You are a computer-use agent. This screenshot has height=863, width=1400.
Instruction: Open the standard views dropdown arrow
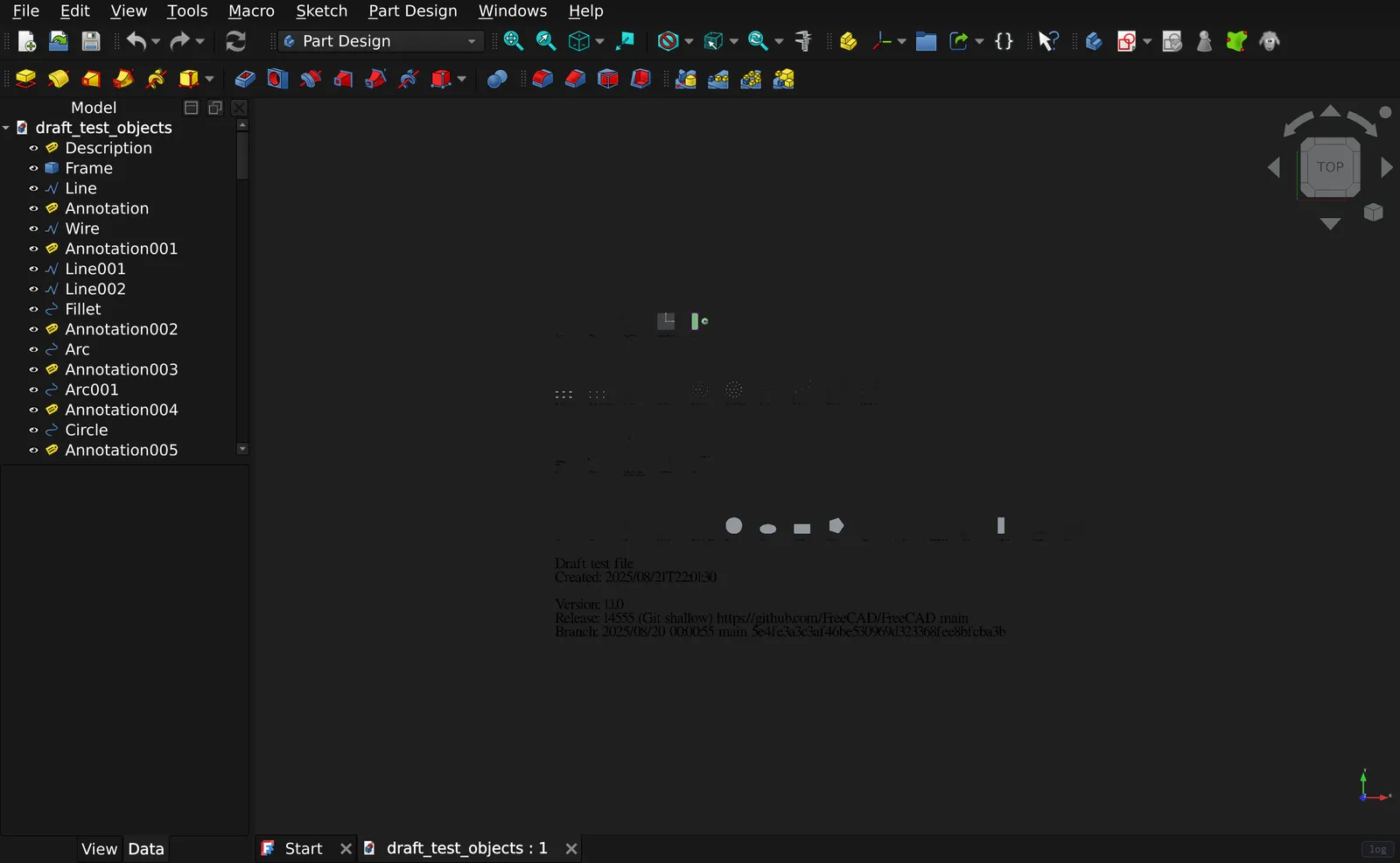(x=599, y=41)
